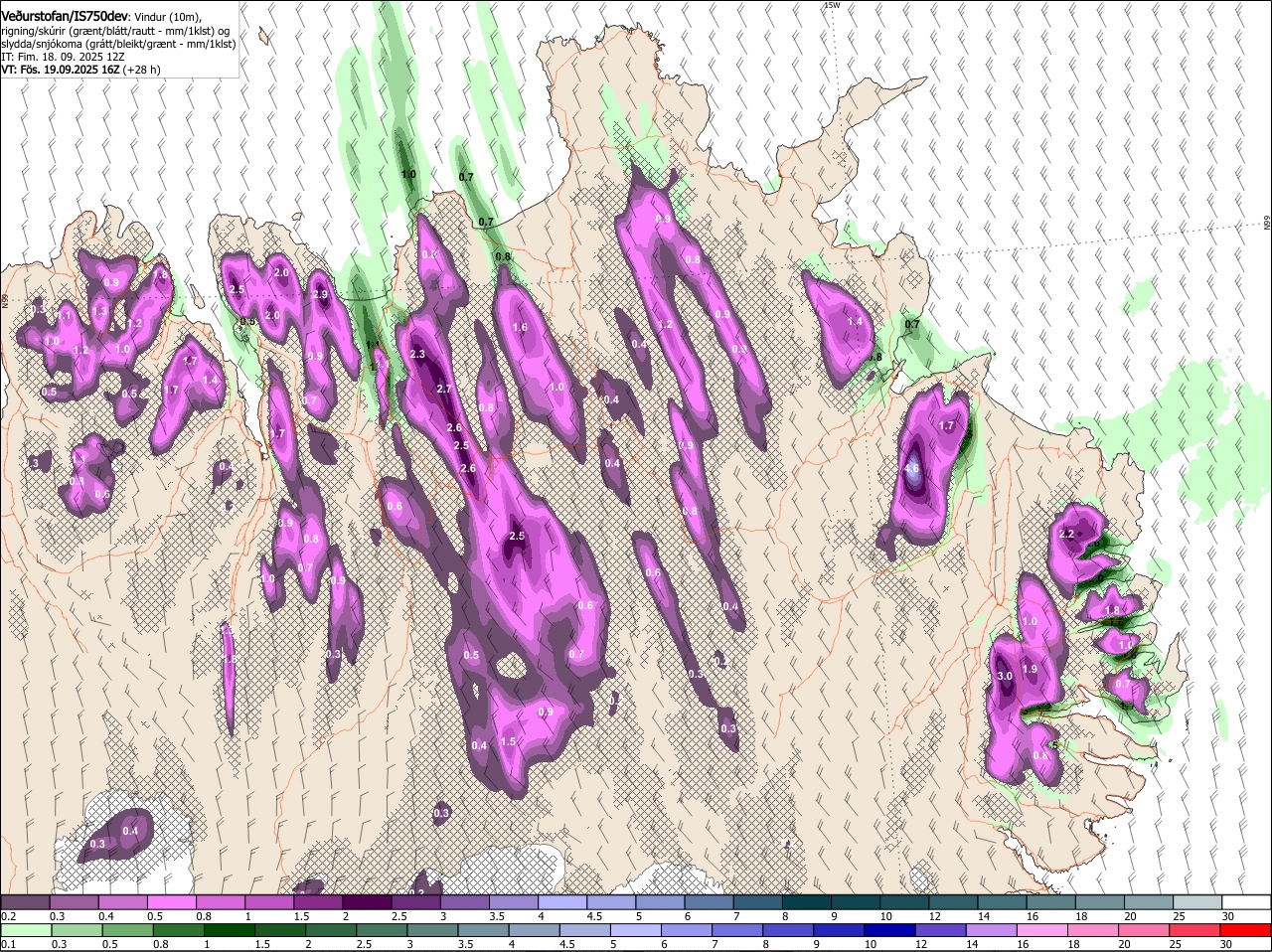The image size is (1272, 952).
Task: Click the lavender 4.5 swatch in upper legend
Action: (611, 901)
